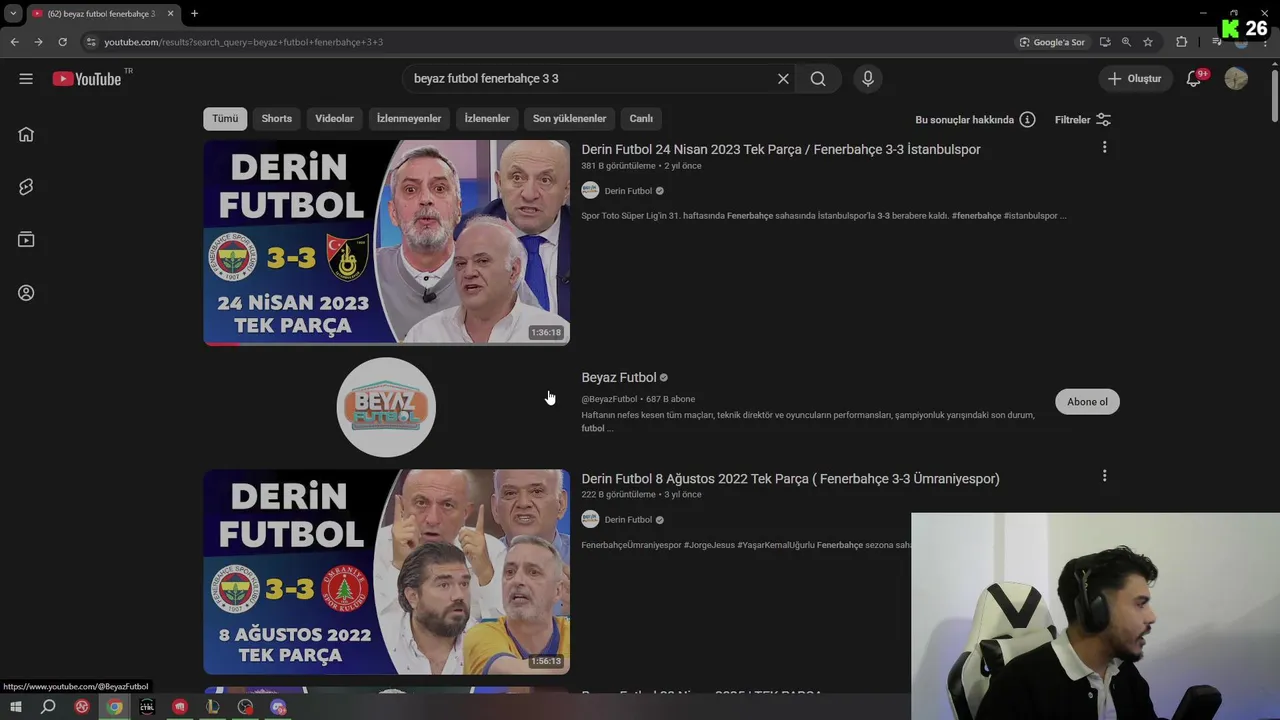Open OBS Studio taskbar icon
Screen dimensions: 1280x720
[x=245, y=707]
